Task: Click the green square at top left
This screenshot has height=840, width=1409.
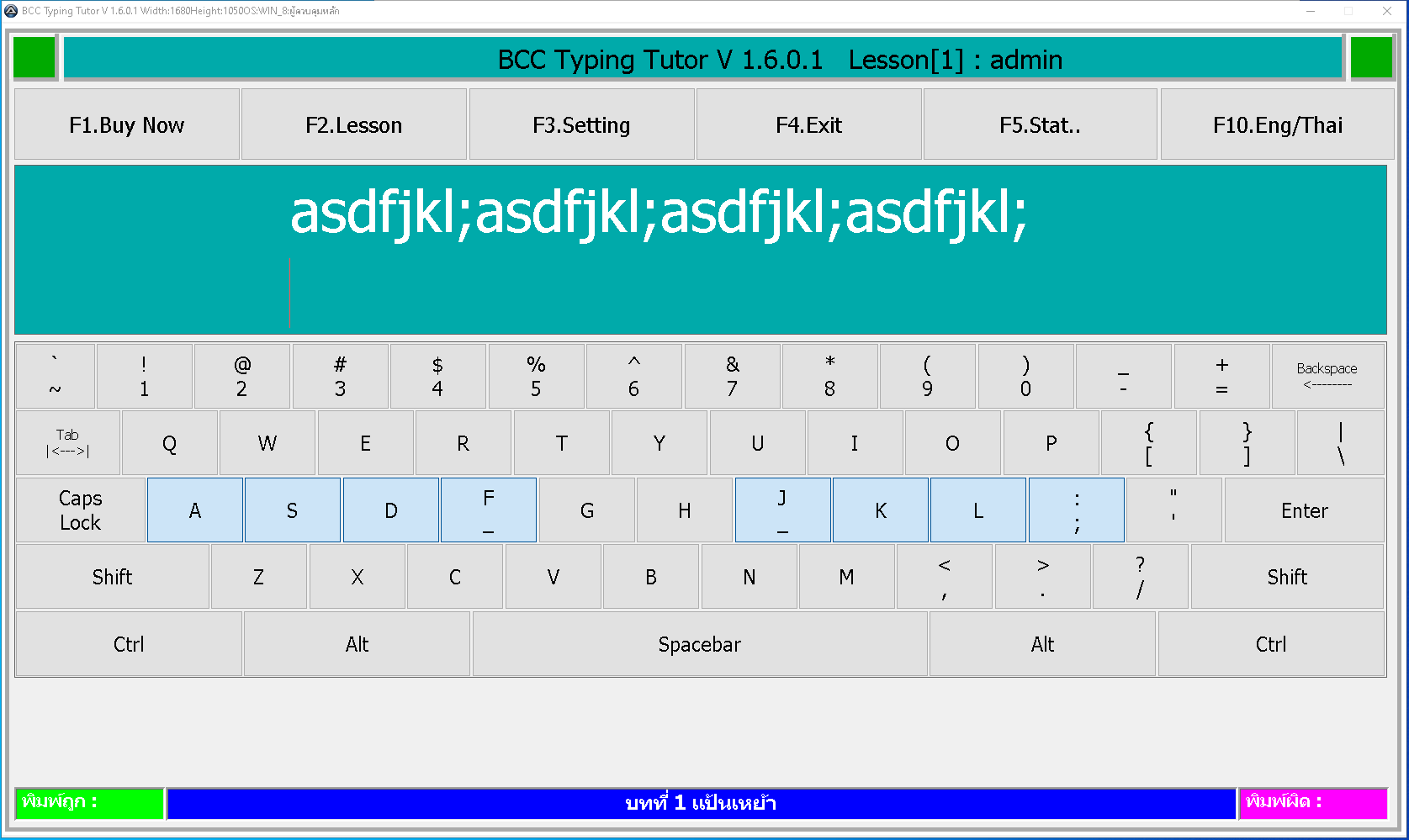Action: tap(34, 58)
